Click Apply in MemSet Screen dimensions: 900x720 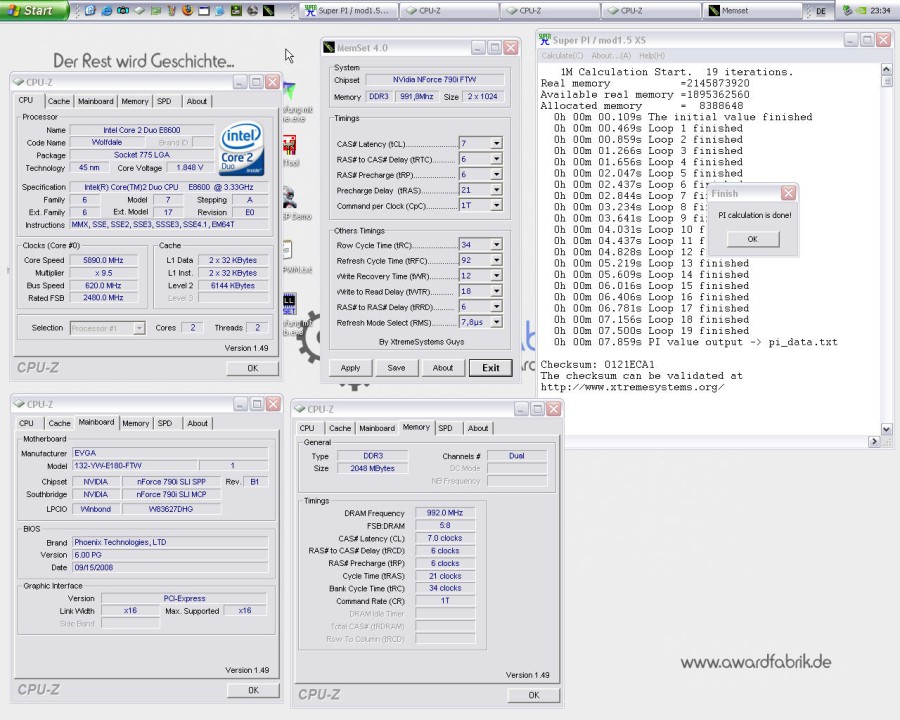coord(350,367)
